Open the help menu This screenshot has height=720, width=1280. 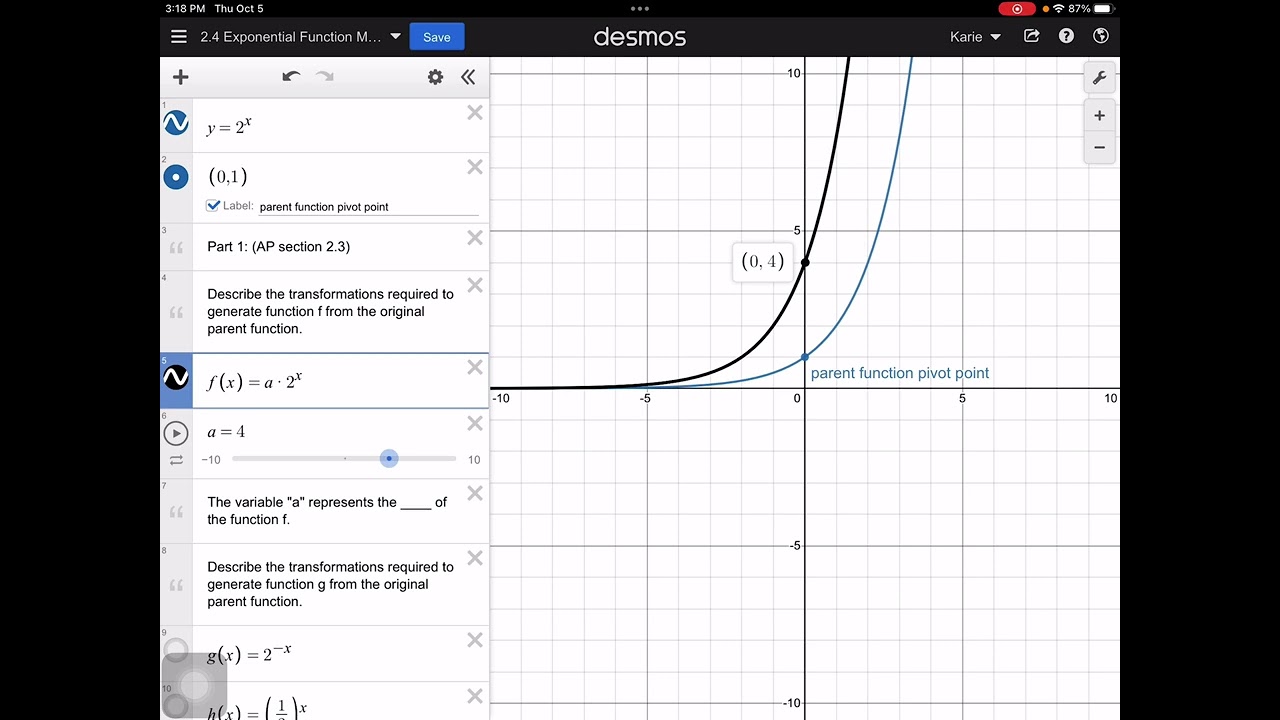pos(1066,36)
